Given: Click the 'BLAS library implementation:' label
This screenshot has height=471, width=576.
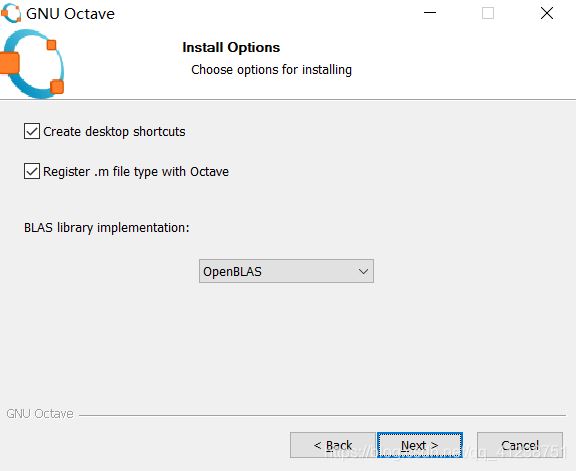Looking at the screenshot, I should point(107,228).
